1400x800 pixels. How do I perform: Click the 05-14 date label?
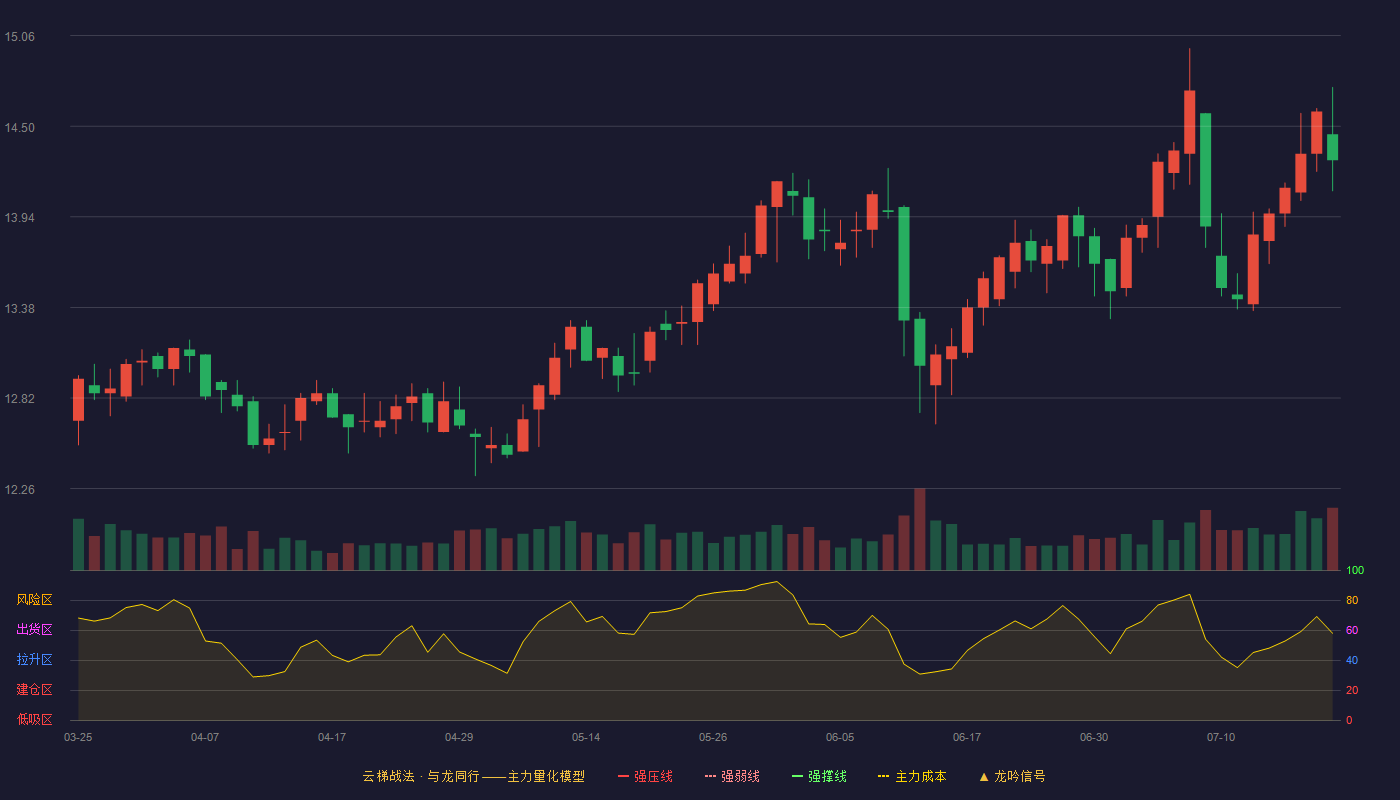(586, 737)
